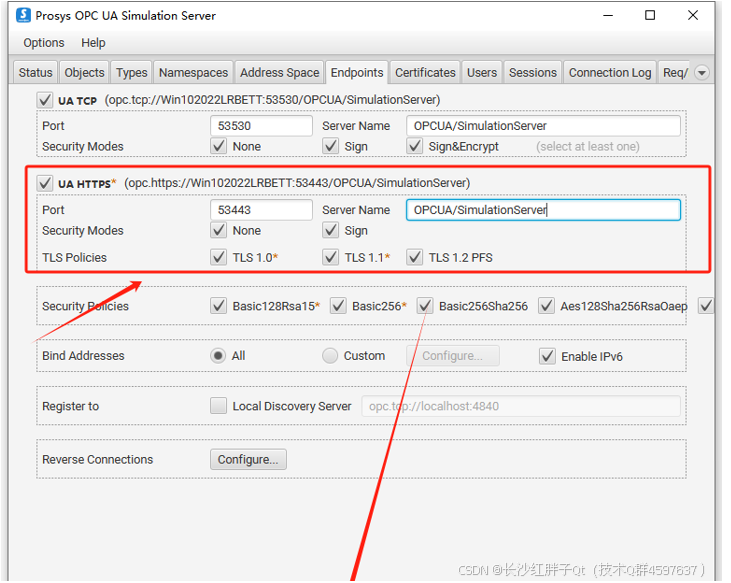This screenshot has width=731, height=583.
Task: Expand the hidden tabs dropdown arrow
Action: click(702, 73)
